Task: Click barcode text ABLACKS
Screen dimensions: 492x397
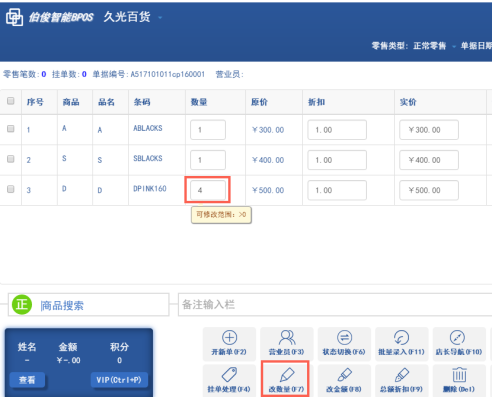Action: coord(148,128)
